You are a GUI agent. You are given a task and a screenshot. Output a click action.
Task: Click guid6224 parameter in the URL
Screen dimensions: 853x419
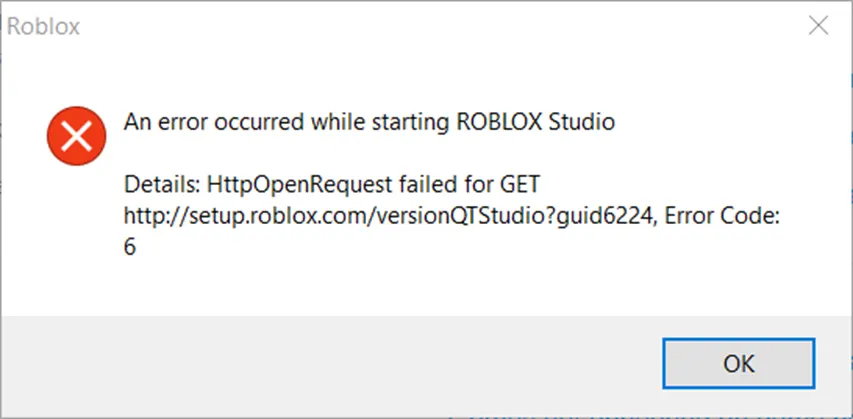click(x=602, y=218)
